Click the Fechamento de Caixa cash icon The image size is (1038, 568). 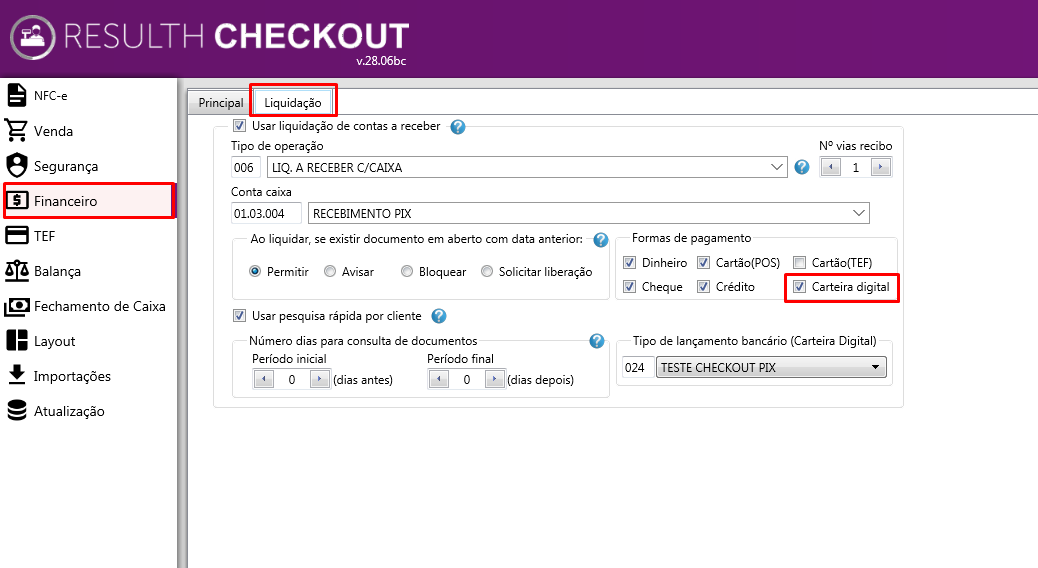[x=17, y=306]
